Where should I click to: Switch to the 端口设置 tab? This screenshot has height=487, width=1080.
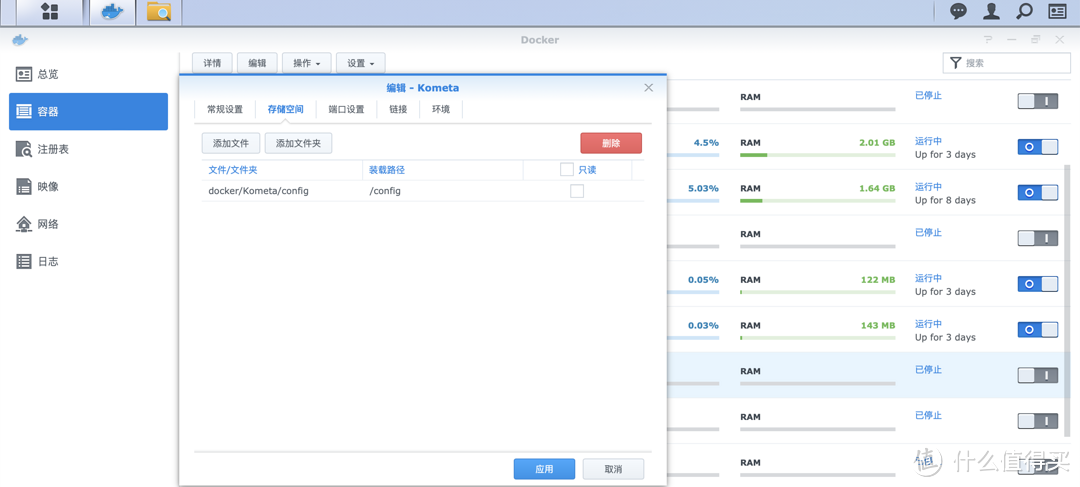click(346, 110)
